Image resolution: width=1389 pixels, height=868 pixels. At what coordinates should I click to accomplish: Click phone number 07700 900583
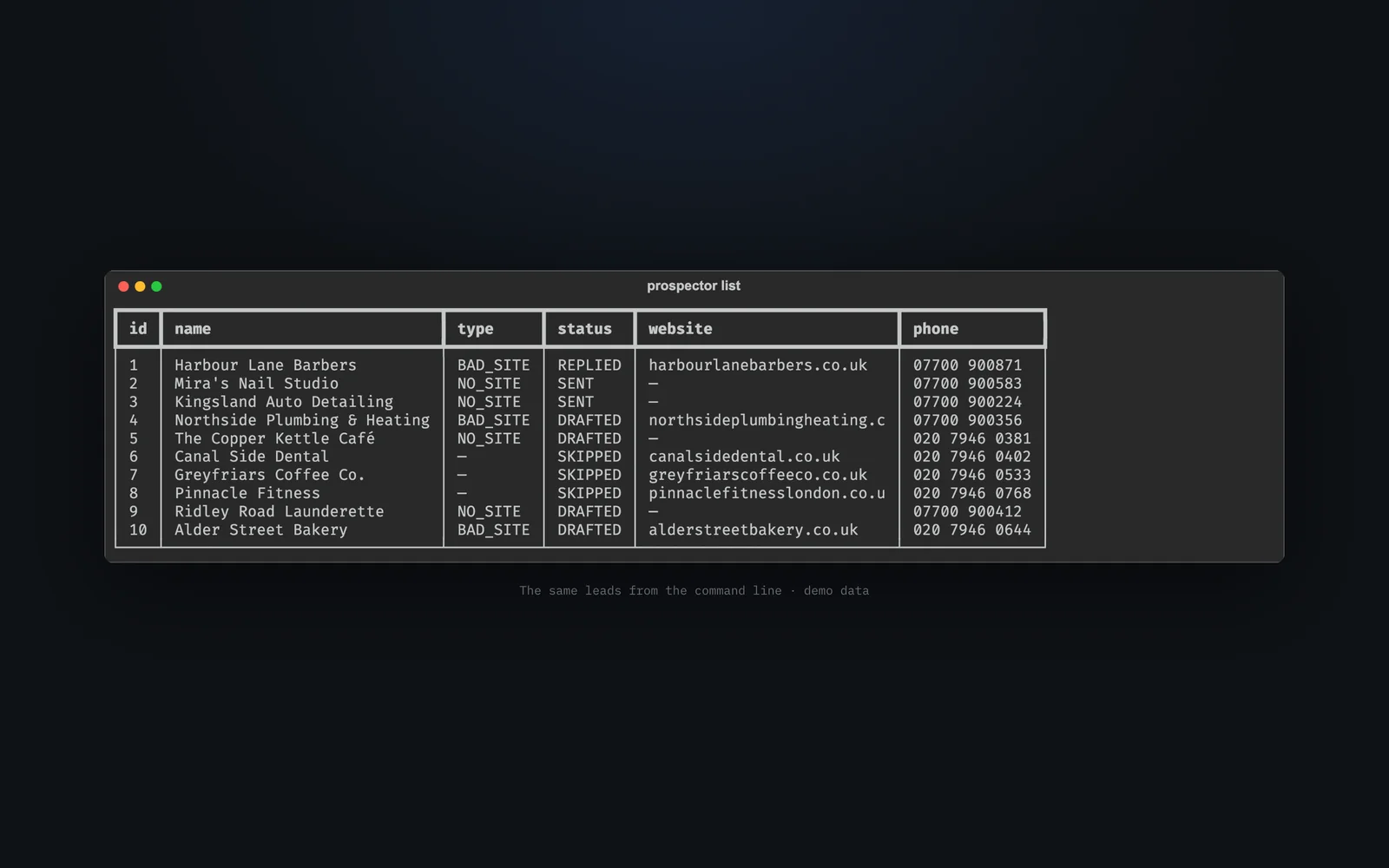pos(968,384)
